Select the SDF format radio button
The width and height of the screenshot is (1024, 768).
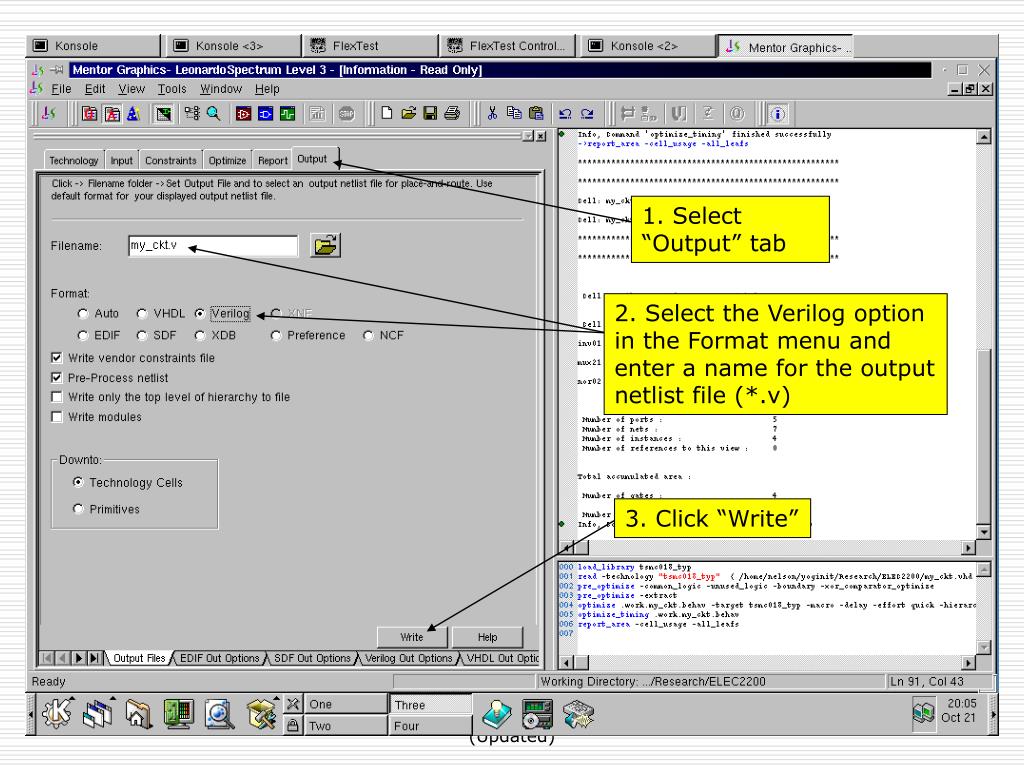click(x=142, y=335)
